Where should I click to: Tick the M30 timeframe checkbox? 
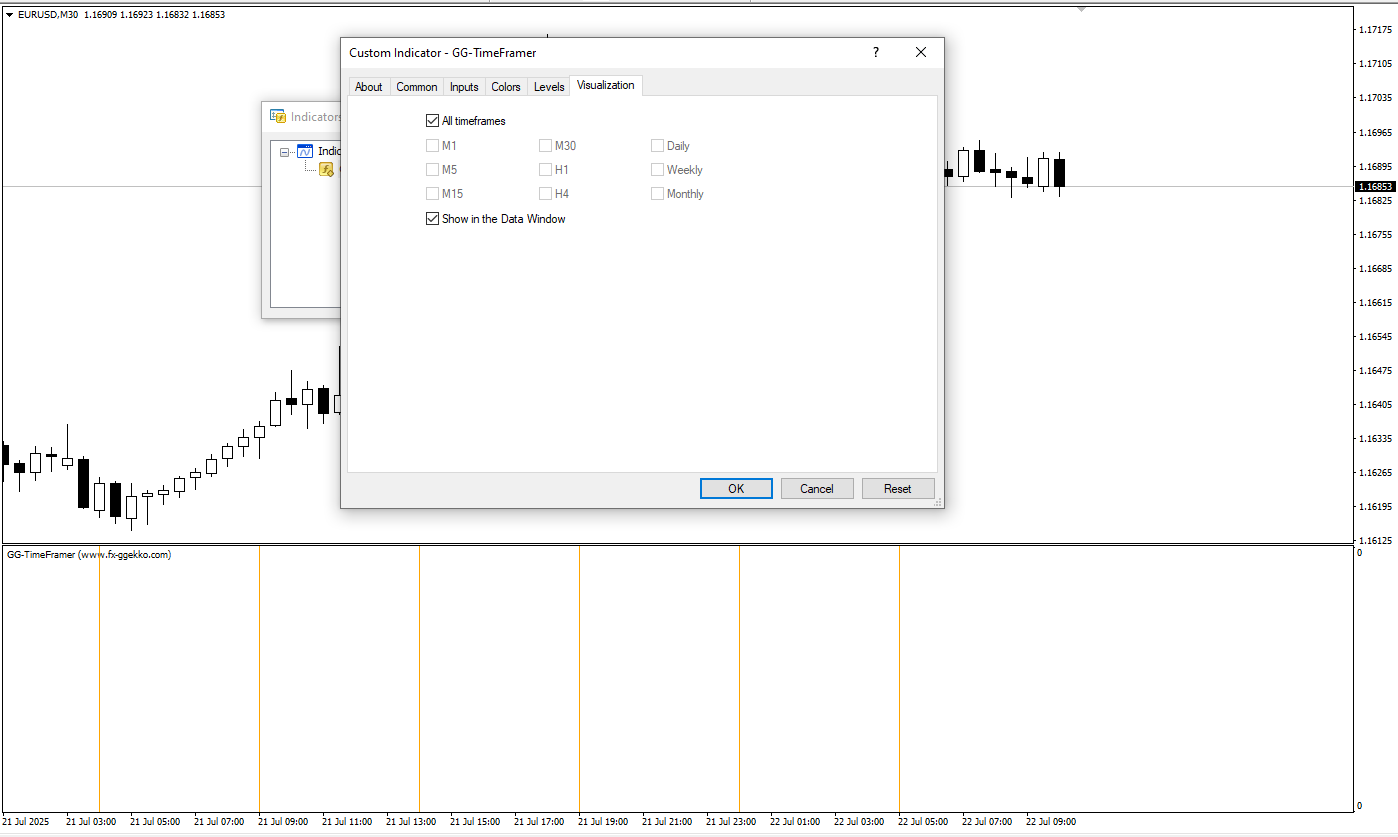pos(546,146)
